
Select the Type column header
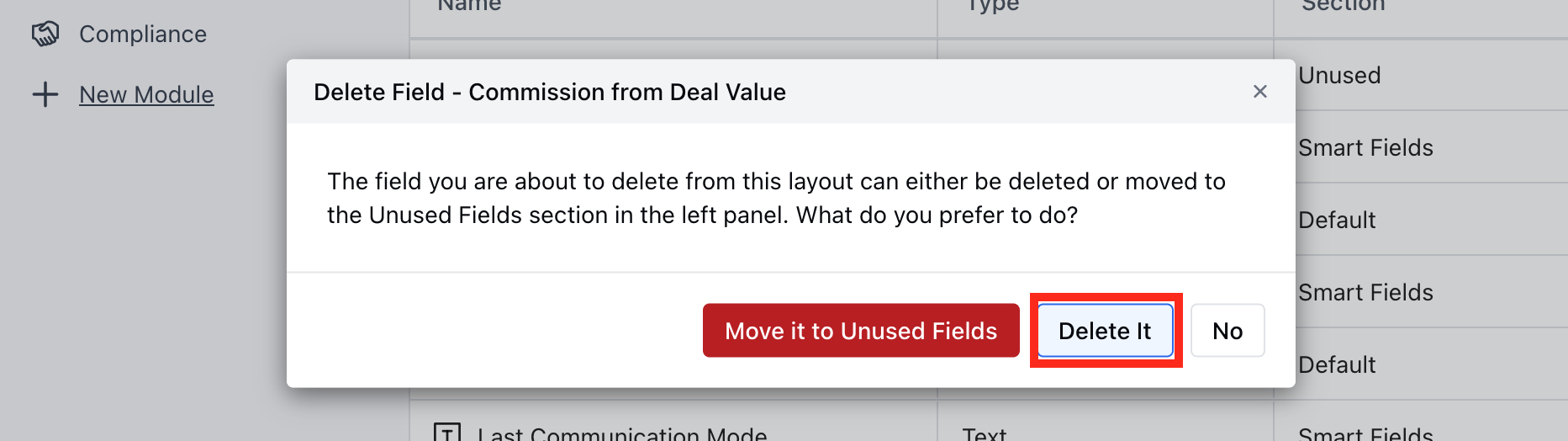point(992,5)
